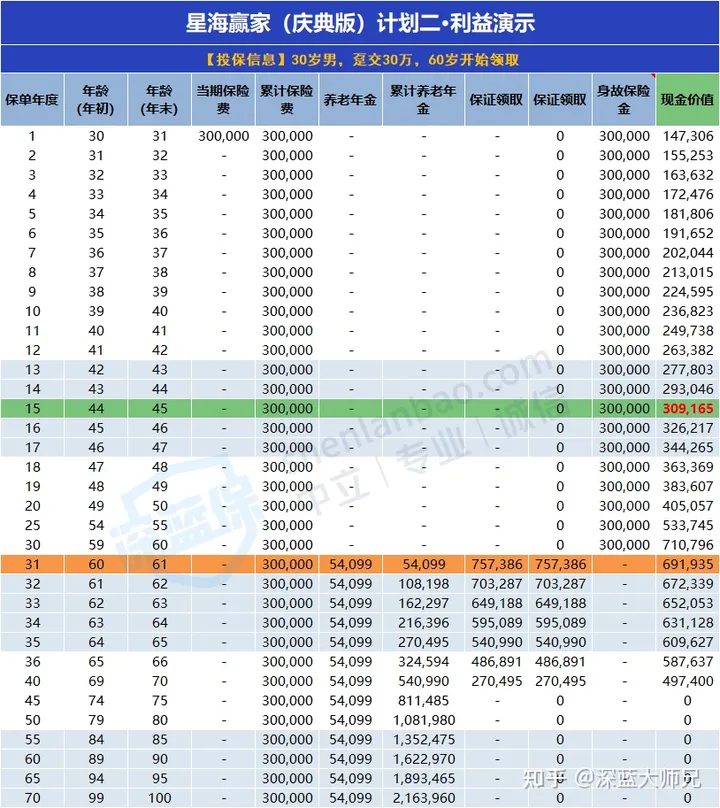720x808 pixels.
Task: Select the 现金价值 green header cell
Action: tap(687, 100)
